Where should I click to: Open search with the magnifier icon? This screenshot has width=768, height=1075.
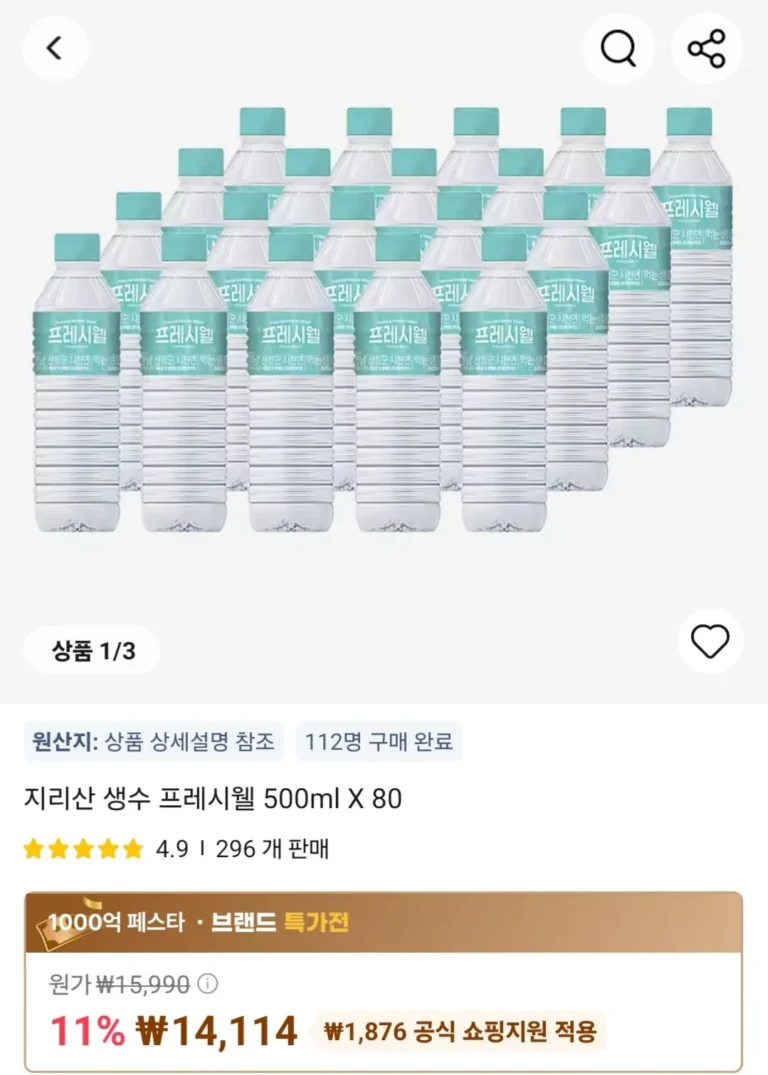click(x=620, y=48)
